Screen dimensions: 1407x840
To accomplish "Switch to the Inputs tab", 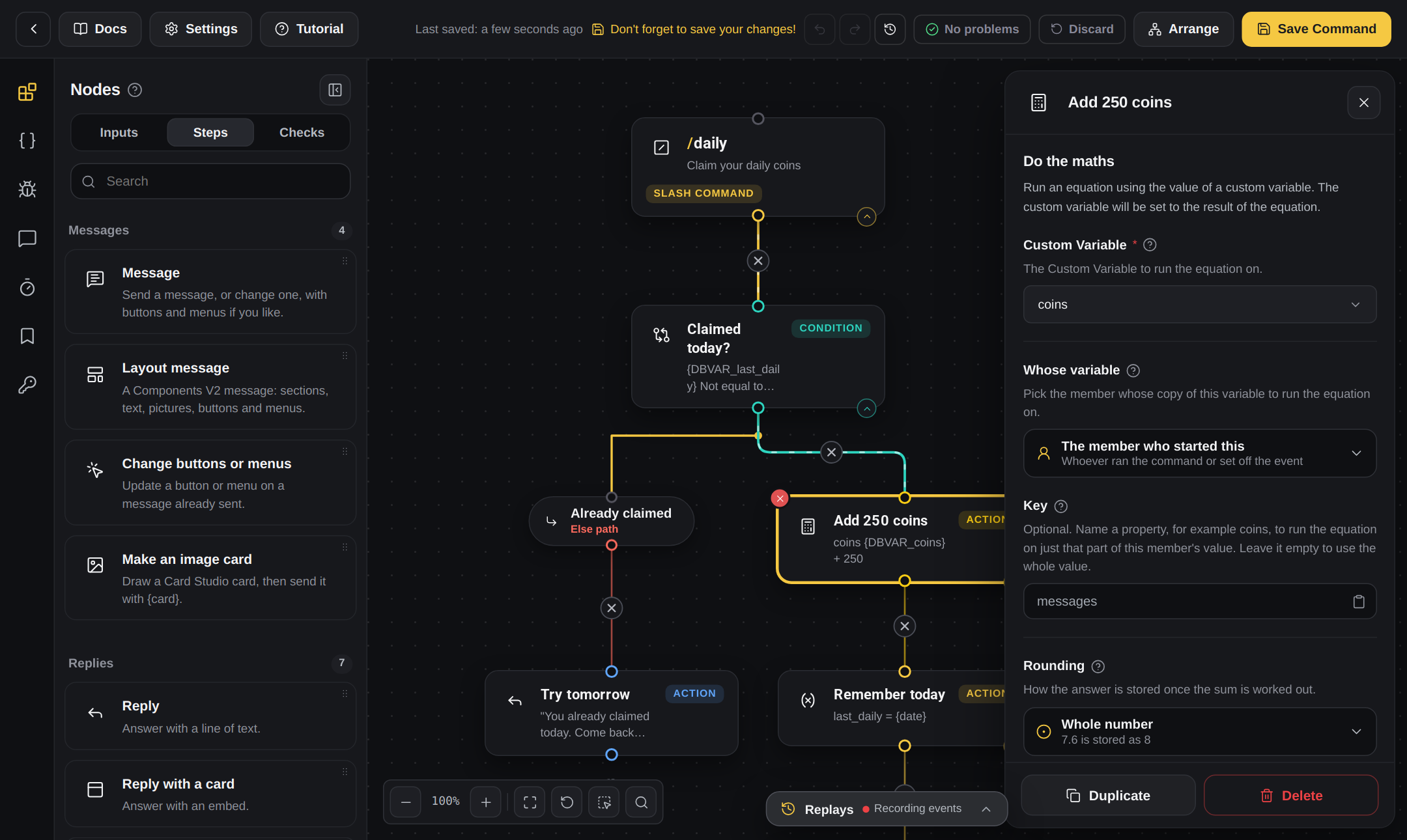I will (119, 132).
